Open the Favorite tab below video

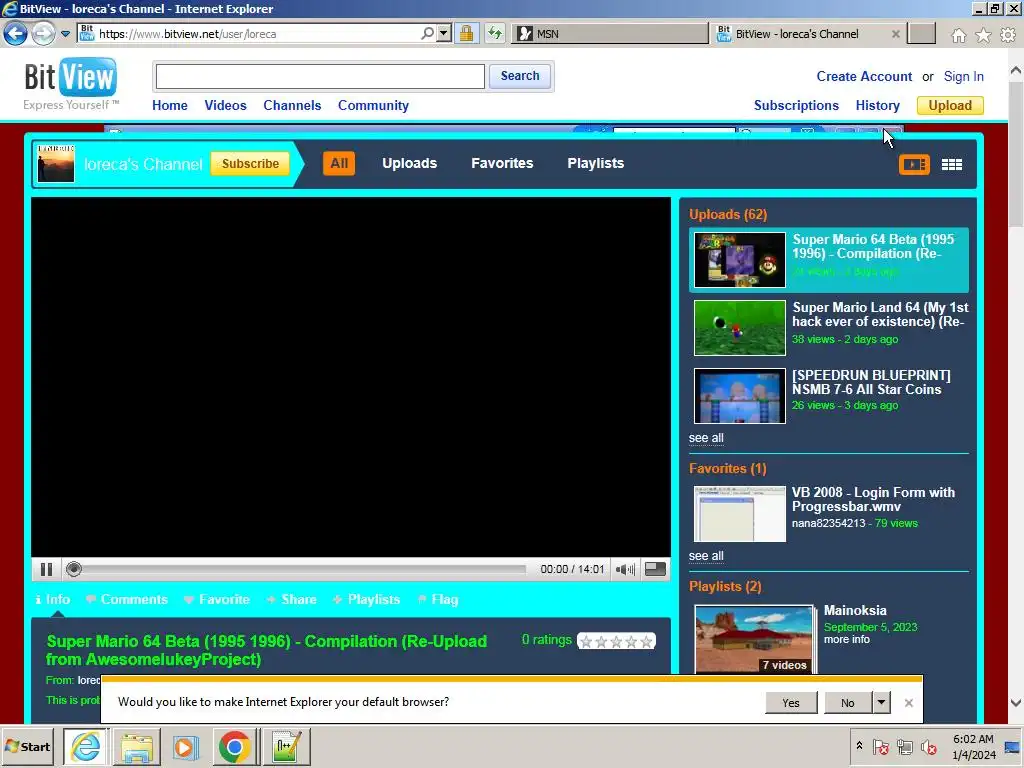click(x=217, y=600)
